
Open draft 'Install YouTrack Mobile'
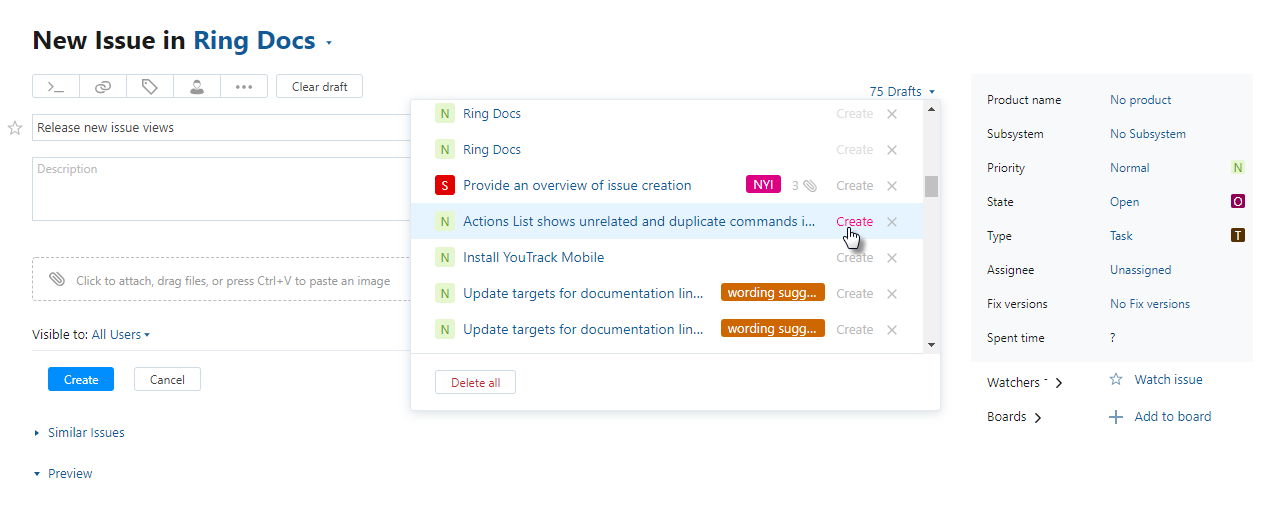coord(533,258)
